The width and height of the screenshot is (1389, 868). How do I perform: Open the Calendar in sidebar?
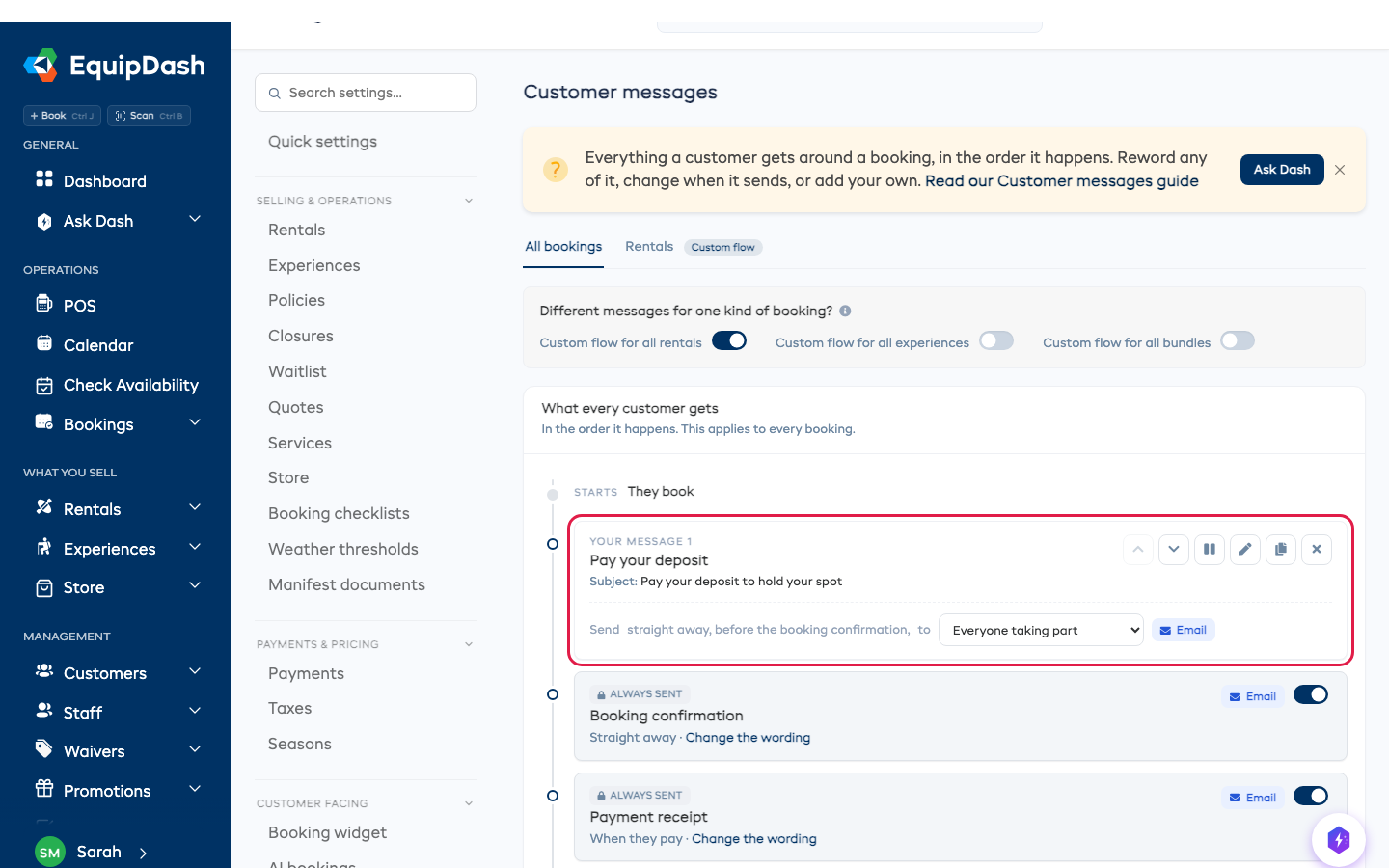tap(98, 345)
